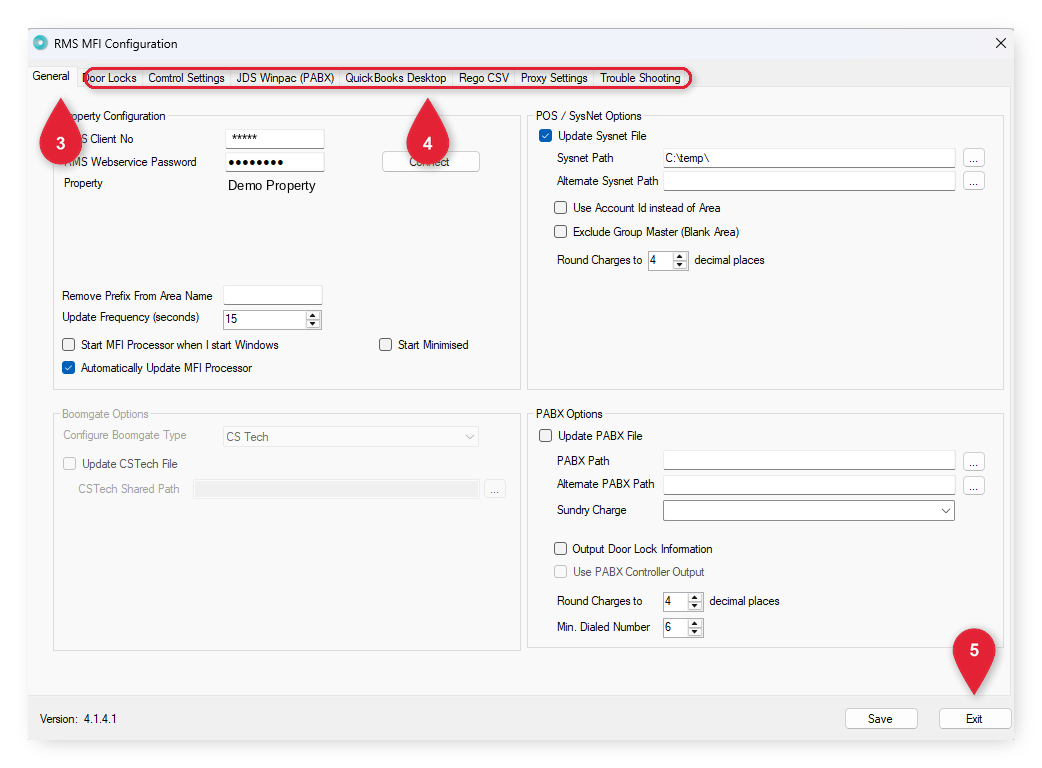1042x768 pixels.
Task: Click the RMS MFI Configuration app icon
Action: click(41, 43)
